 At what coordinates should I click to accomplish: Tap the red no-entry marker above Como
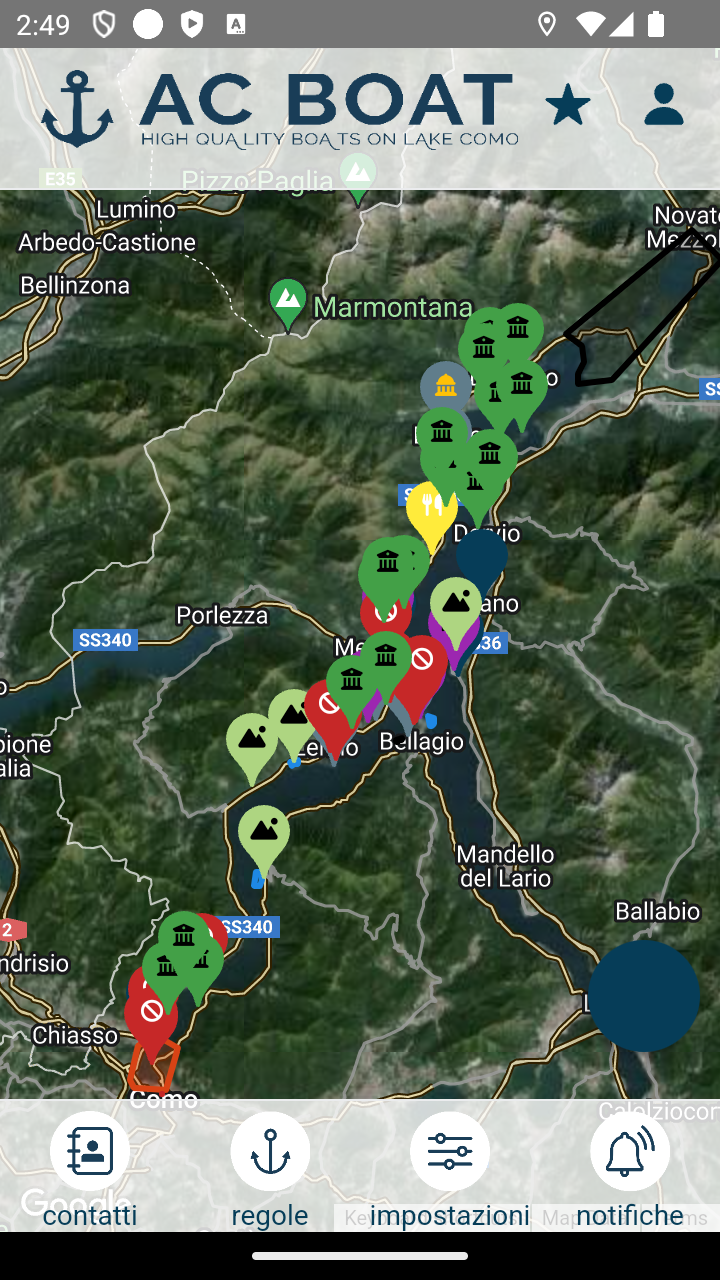coord(151,1015)
